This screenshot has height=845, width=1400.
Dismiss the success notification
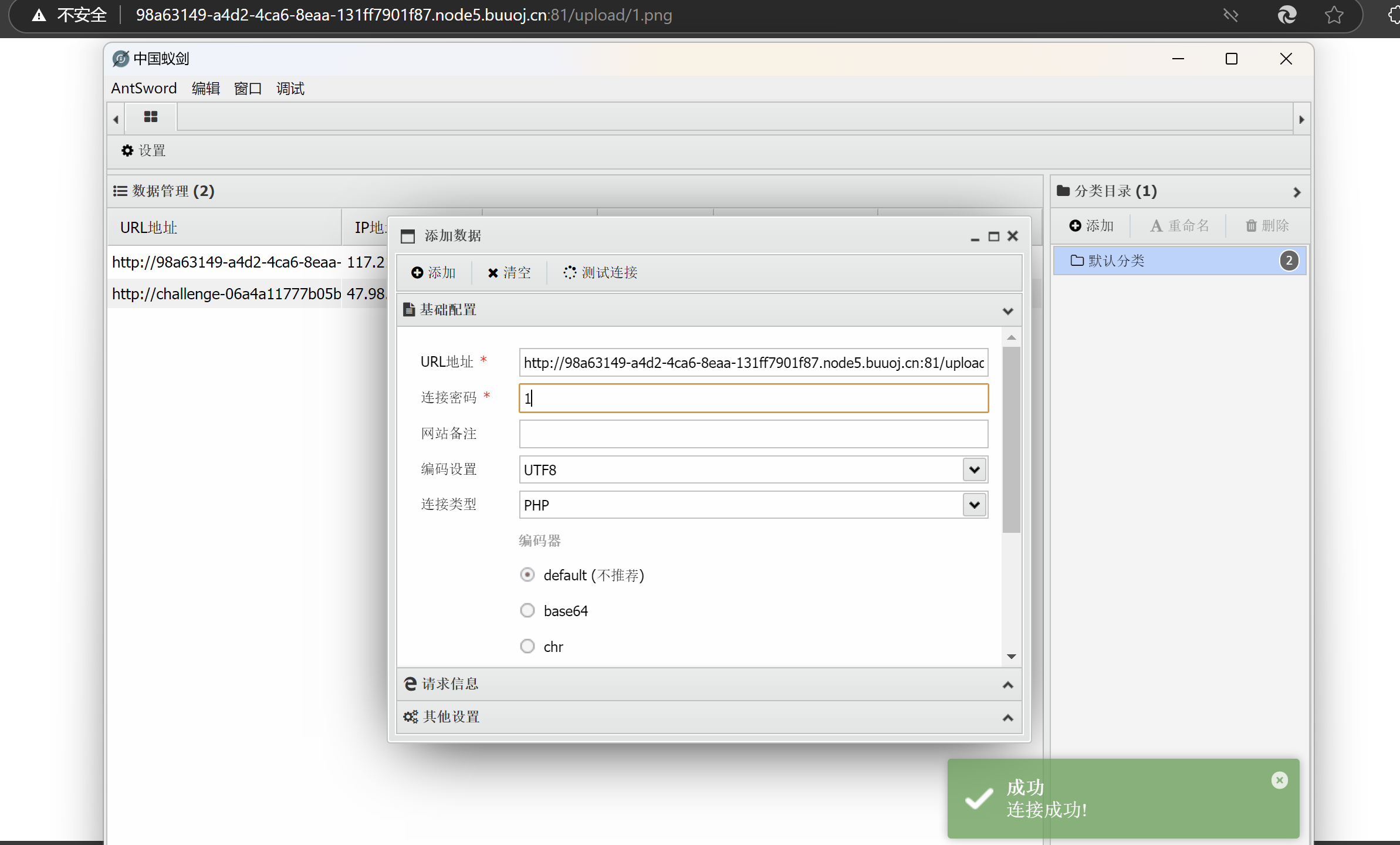pyautogui.click(x=1279, y=780)
